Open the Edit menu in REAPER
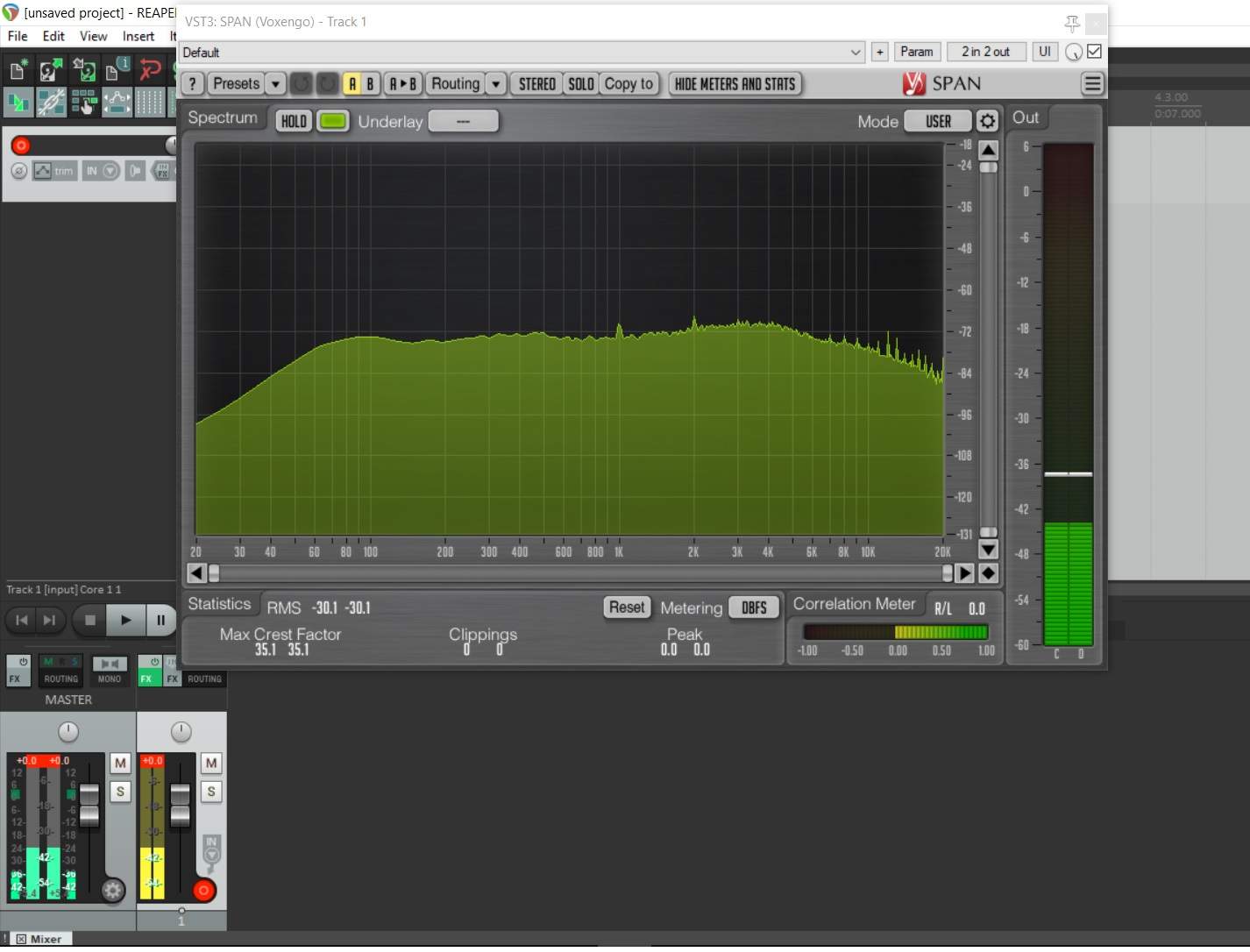The image size is (1250, 952). [x=53, y=36]
